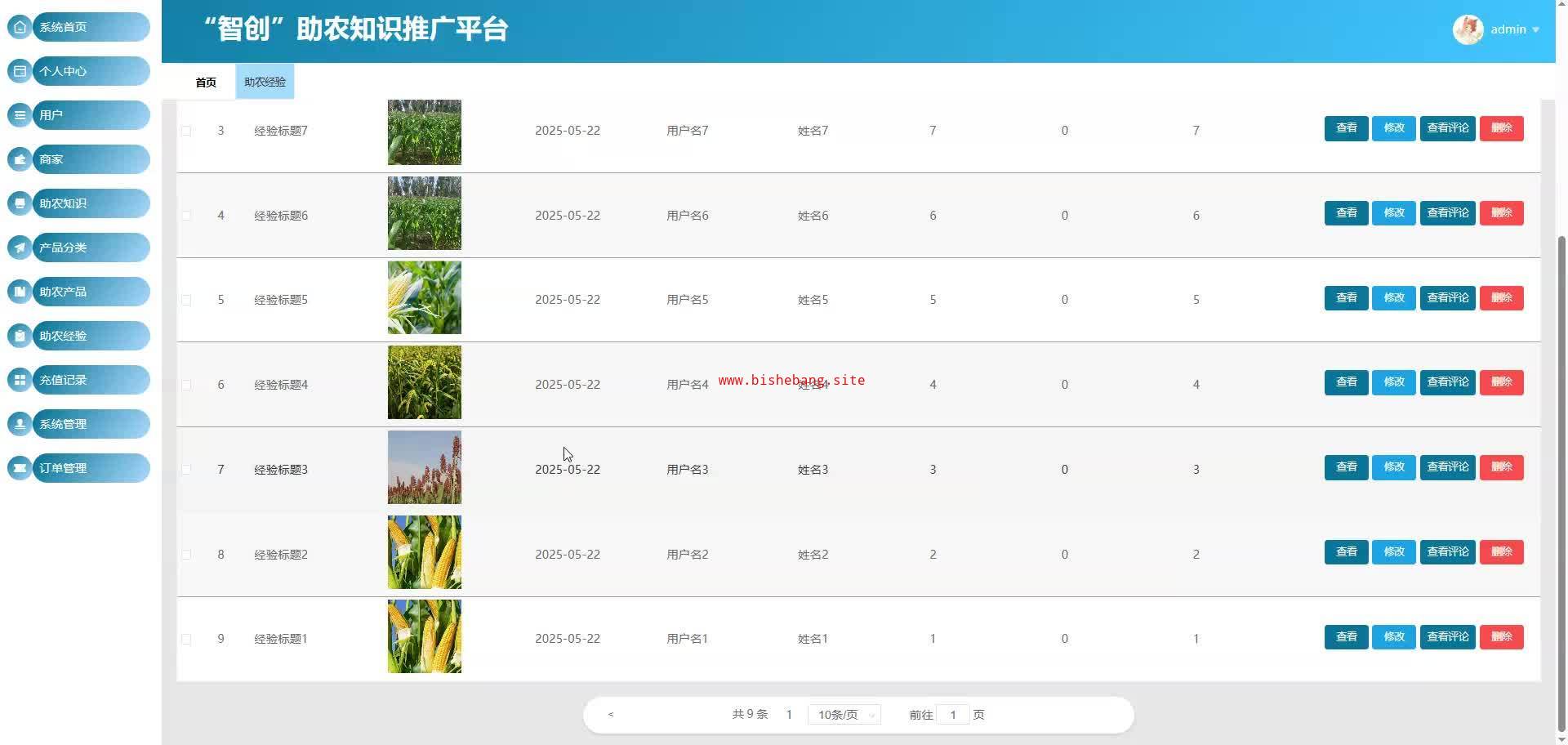Open the 商家 sidebar menu
The image size is (1568, 745).
pyautogui.click(x=91, y=159)
